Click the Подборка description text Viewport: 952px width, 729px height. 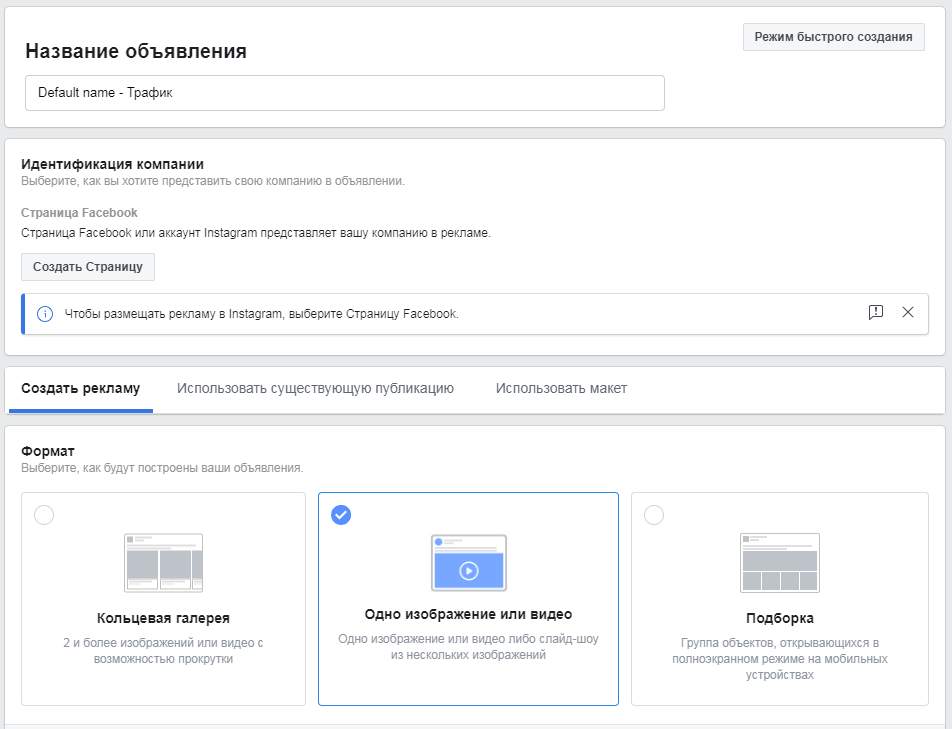click(780, 659)
